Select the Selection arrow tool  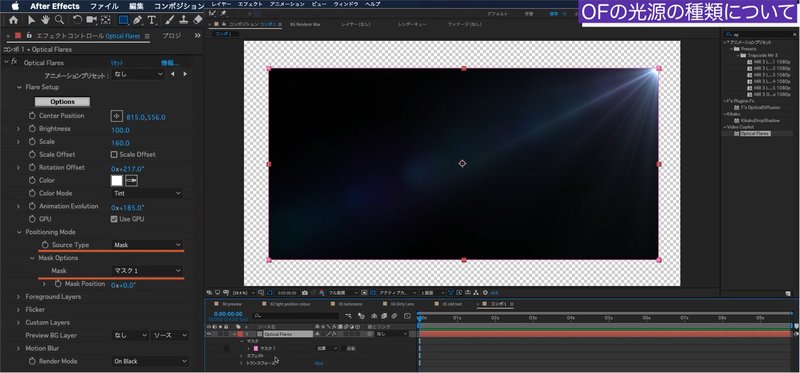click(x=32, y=20)
